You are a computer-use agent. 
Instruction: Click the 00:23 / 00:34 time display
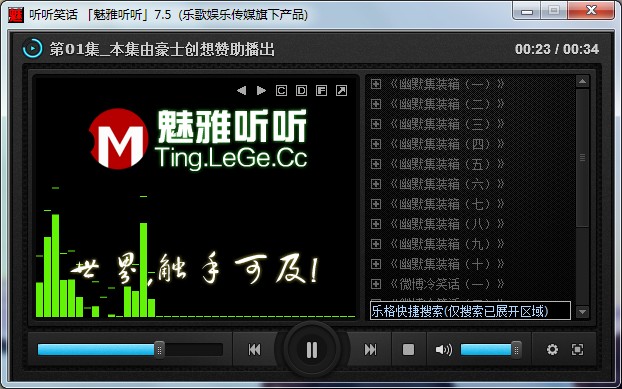tap(557, 49)
